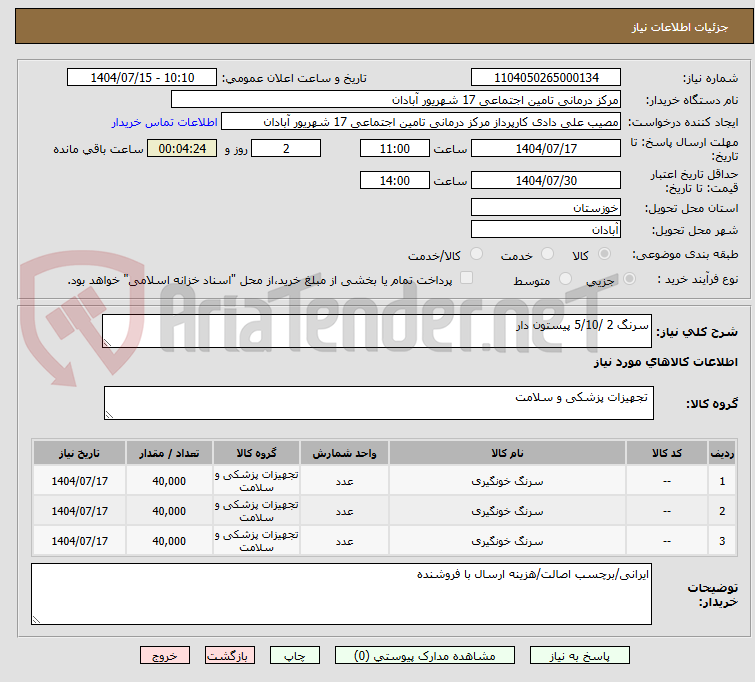Click the deadline time field 11:00
The height and width of the screenshot is (682, 755).
point(394,148)
